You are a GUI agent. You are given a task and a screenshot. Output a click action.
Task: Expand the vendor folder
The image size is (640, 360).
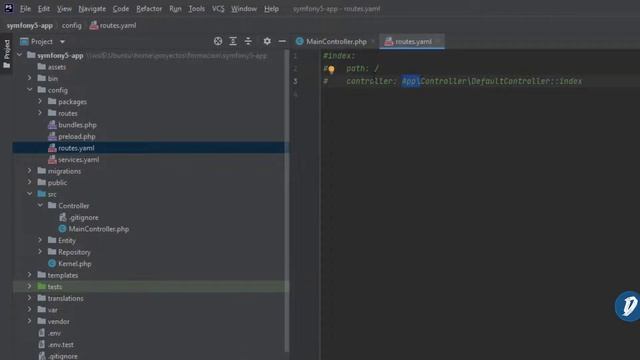point(29,321)
